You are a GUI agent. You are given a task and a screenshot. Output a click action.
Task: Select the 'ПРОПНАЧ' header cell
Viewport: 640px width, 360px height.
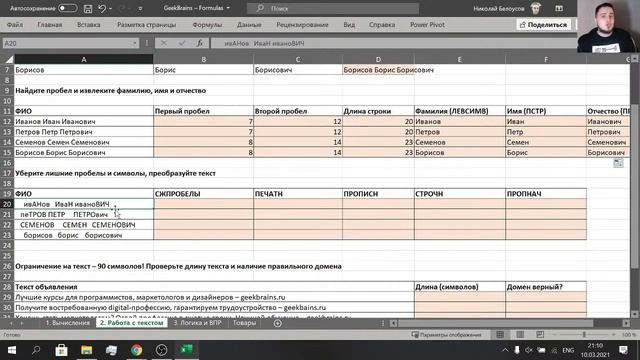[x=546, y=194]
